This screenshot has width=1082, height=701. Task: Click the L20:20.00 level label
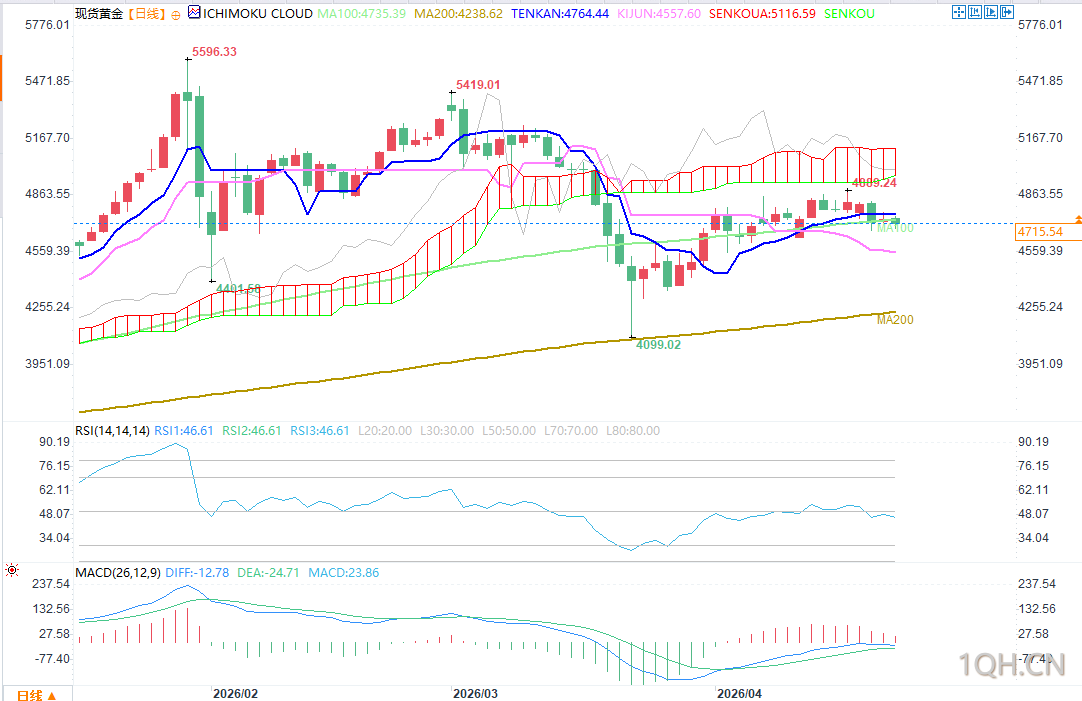pos(385,431)
